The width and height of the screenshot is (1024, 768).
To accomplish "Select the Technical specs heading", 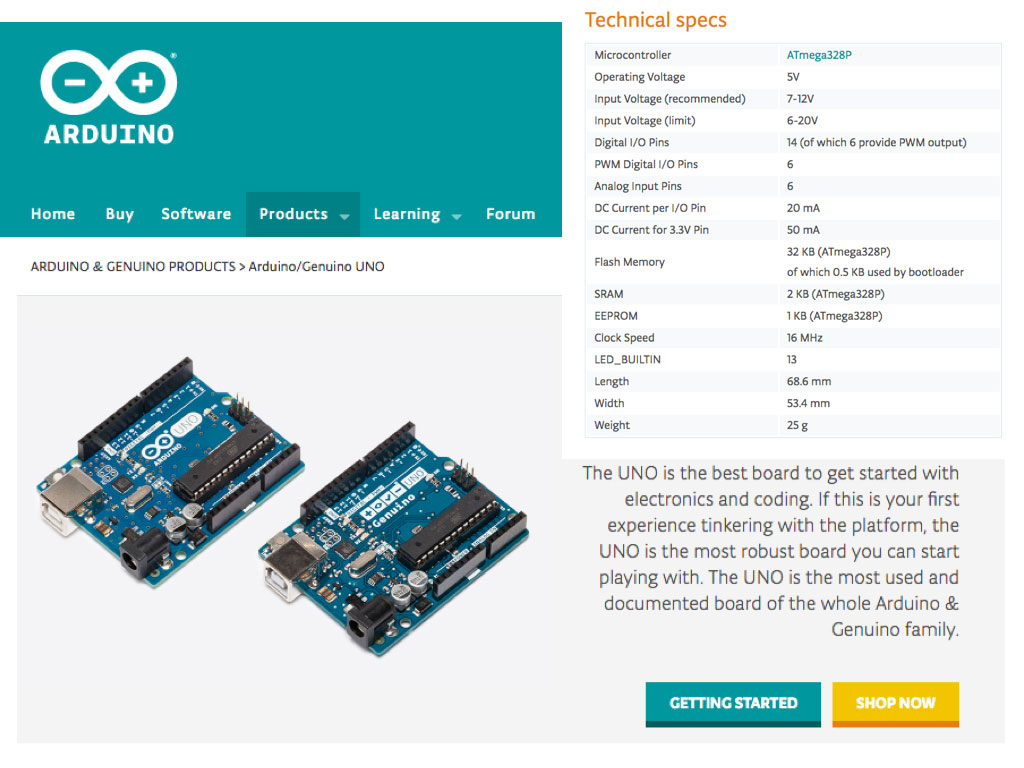I will 655,20.
